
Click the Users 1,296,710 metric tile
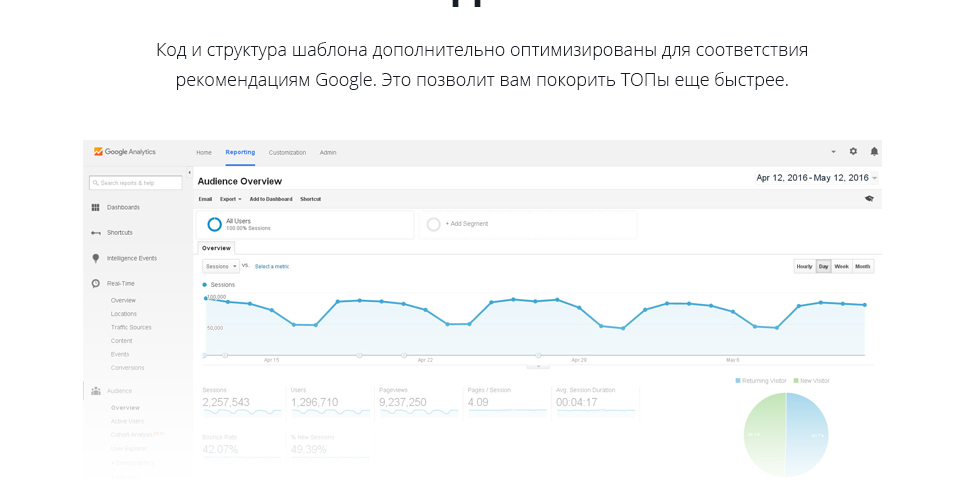tap(330, 403)
